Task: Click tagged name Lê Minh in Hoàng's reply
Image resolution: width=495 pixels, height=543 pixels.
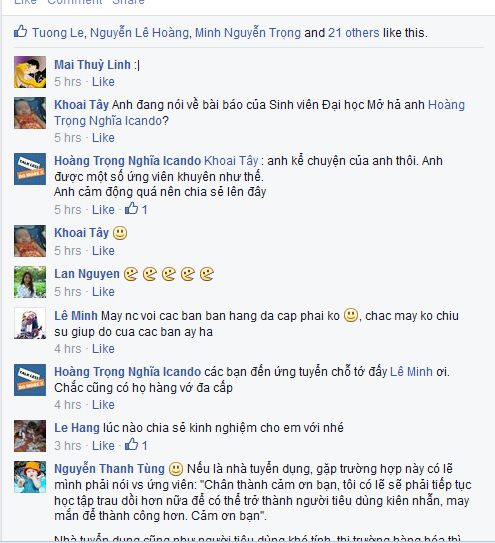Action: tap(411, 372)
